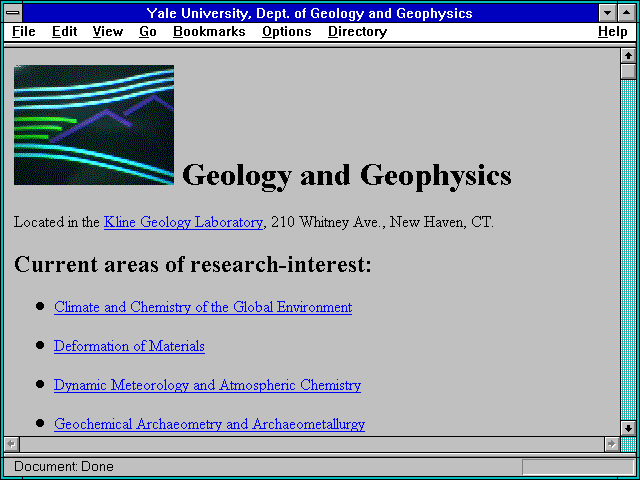
Task: Click the Current areas of research-interest heading
Action: pyautogui.click(x=193, y=264)
